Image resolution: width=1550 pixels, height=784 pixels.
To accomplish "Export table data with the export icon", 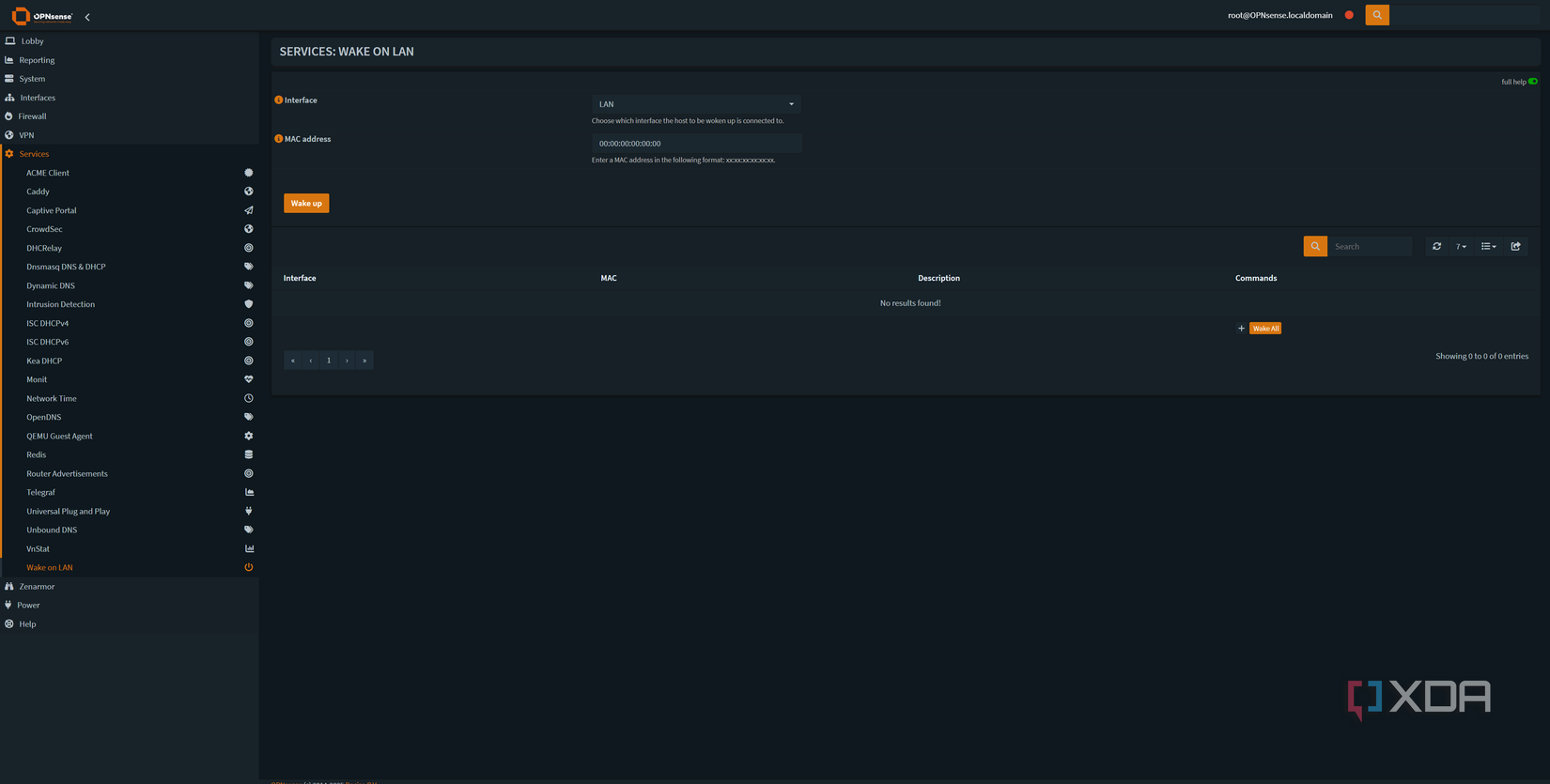I will pos(1515,246).
